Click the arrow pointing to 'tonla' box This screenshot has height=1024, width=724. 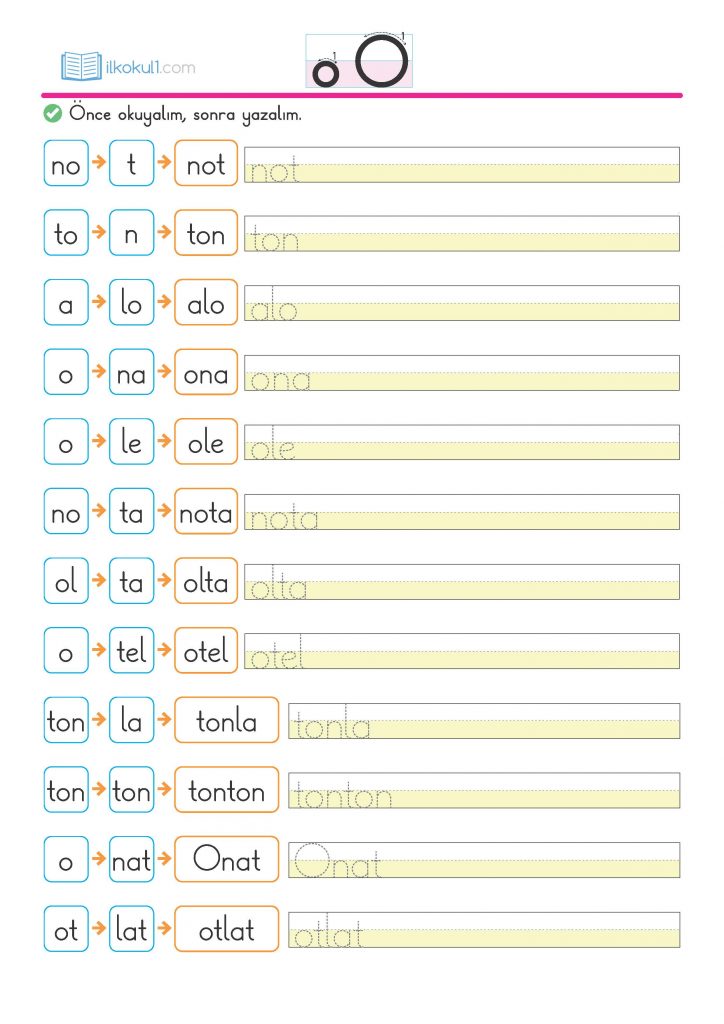[x=164, y=719]
